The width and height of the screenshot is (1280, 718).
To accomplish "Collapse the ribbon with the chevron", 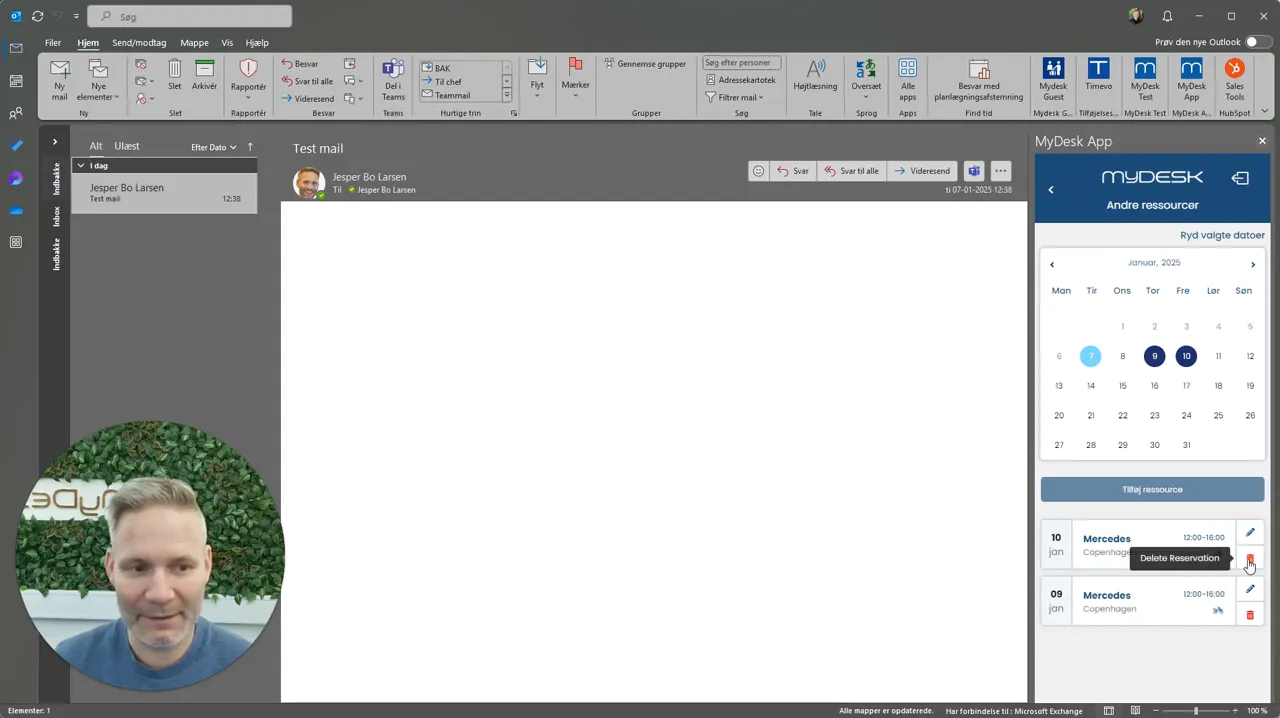I will click(x=1265, y=112).
